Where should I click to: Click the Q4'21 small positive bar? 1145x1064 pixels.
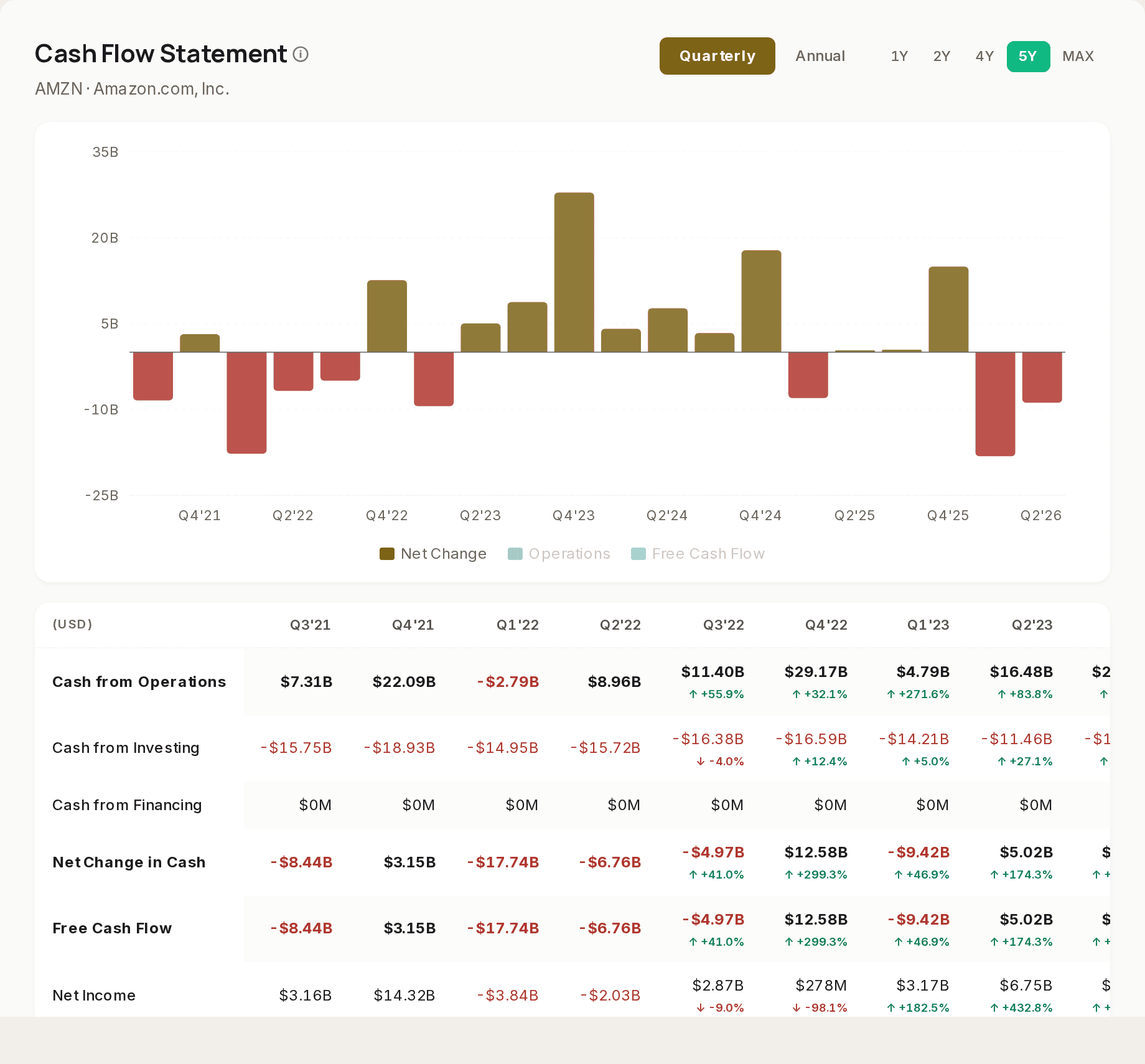[x=200, y=343]
